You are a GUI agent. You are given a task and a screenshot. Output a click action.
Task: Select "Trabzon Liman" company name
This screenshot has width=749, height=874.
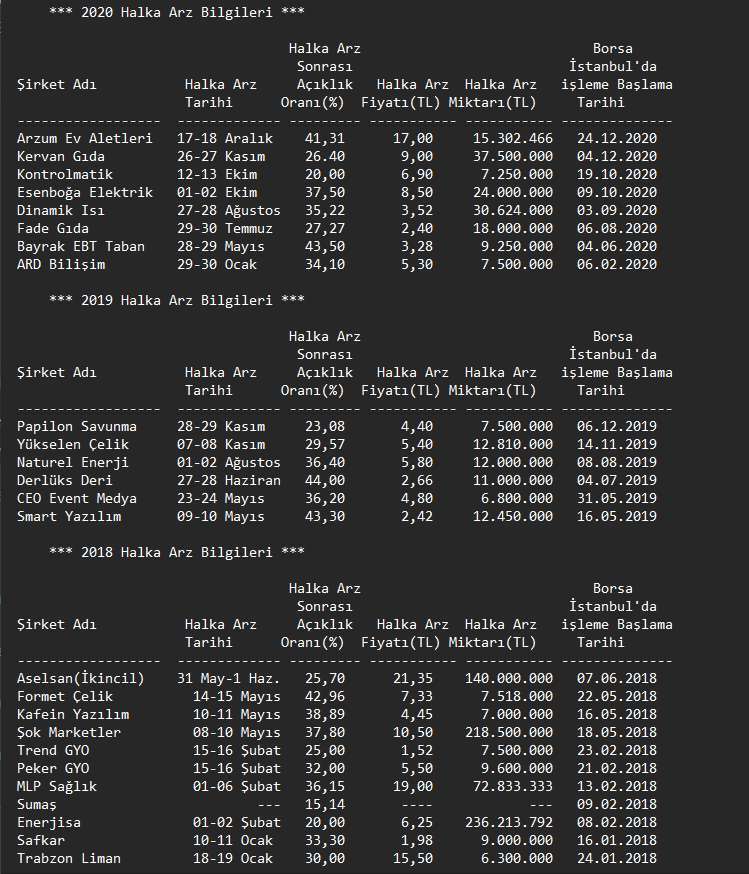pos(69,858)
